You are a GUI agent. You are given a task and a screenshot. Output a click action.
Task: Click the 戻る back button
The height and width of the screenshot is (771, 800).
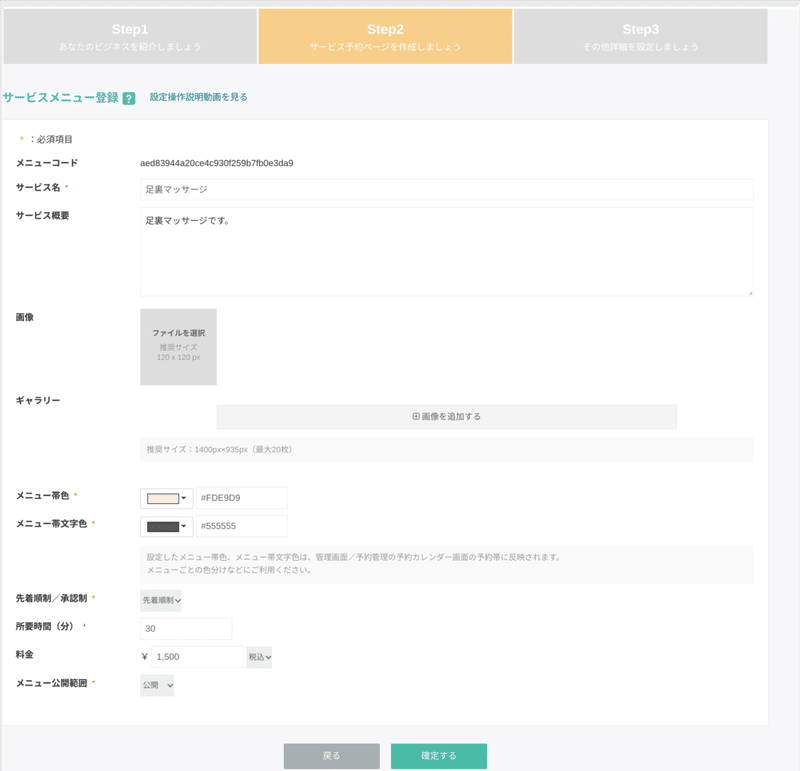[x=332, y=756]
